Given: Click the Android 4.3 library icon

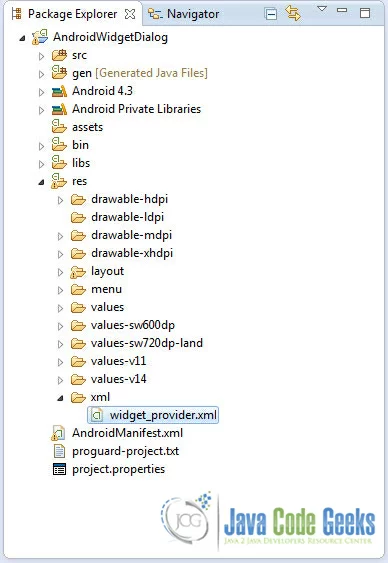Looking at the screenshot, I should tap(59, 91).
